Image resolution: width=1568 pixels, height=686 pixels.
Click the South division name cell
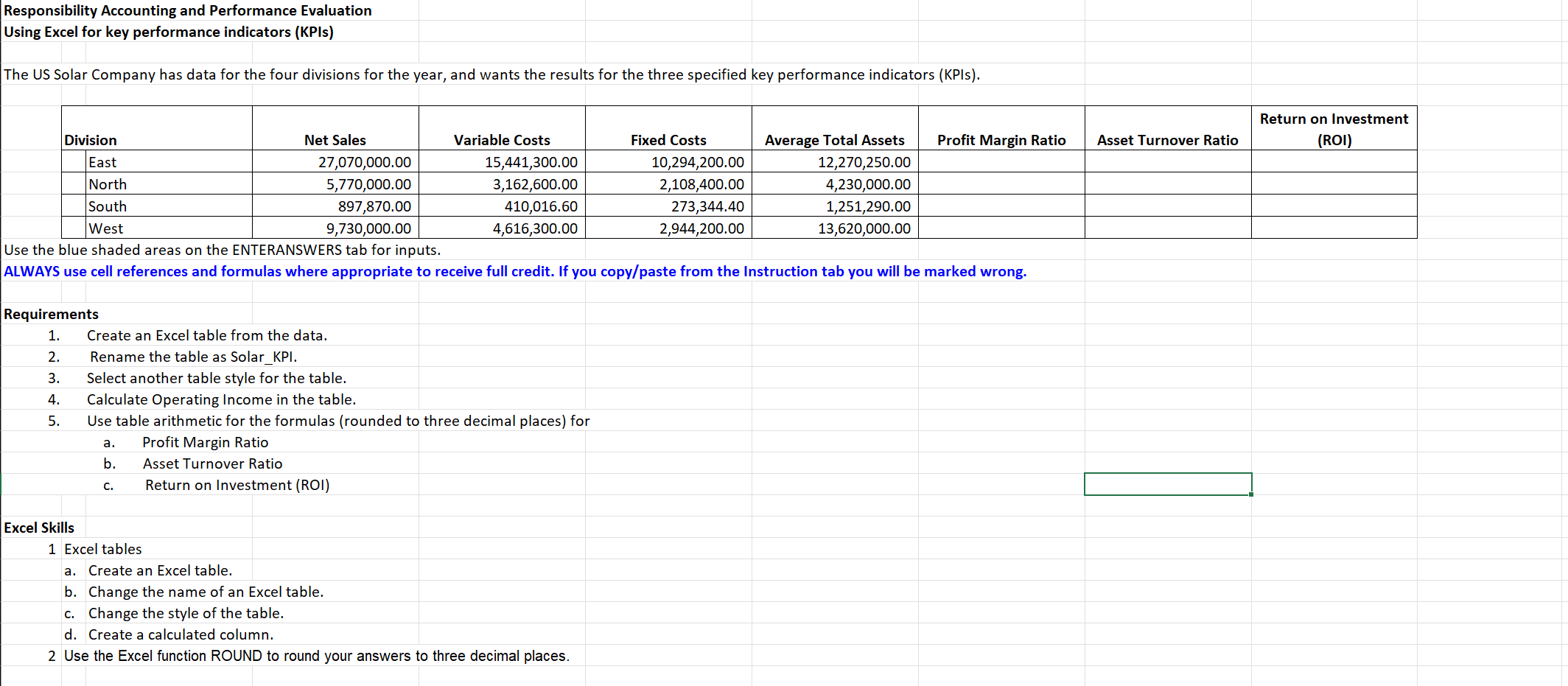[169, 206]
